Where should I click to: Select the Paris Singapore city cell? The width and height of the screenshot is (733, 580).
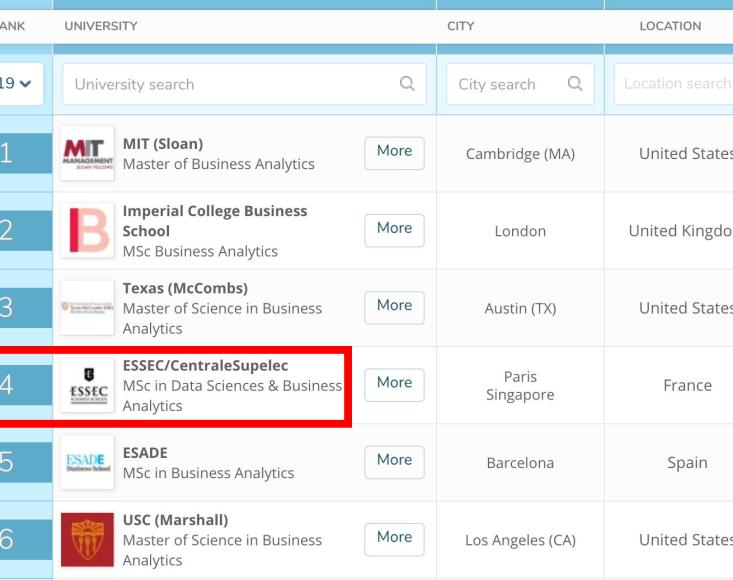click(x=520, y=386)
